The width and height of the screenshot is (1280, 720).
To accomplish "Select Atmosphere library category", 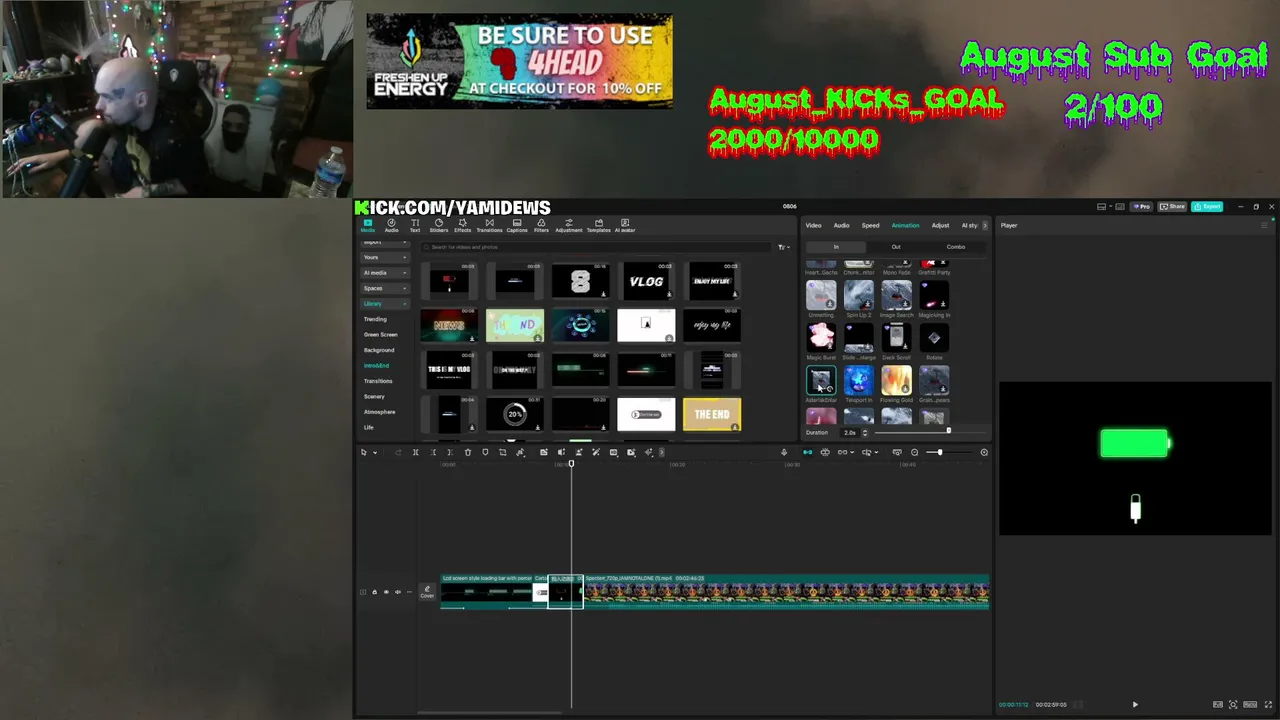I will point(380,412).
